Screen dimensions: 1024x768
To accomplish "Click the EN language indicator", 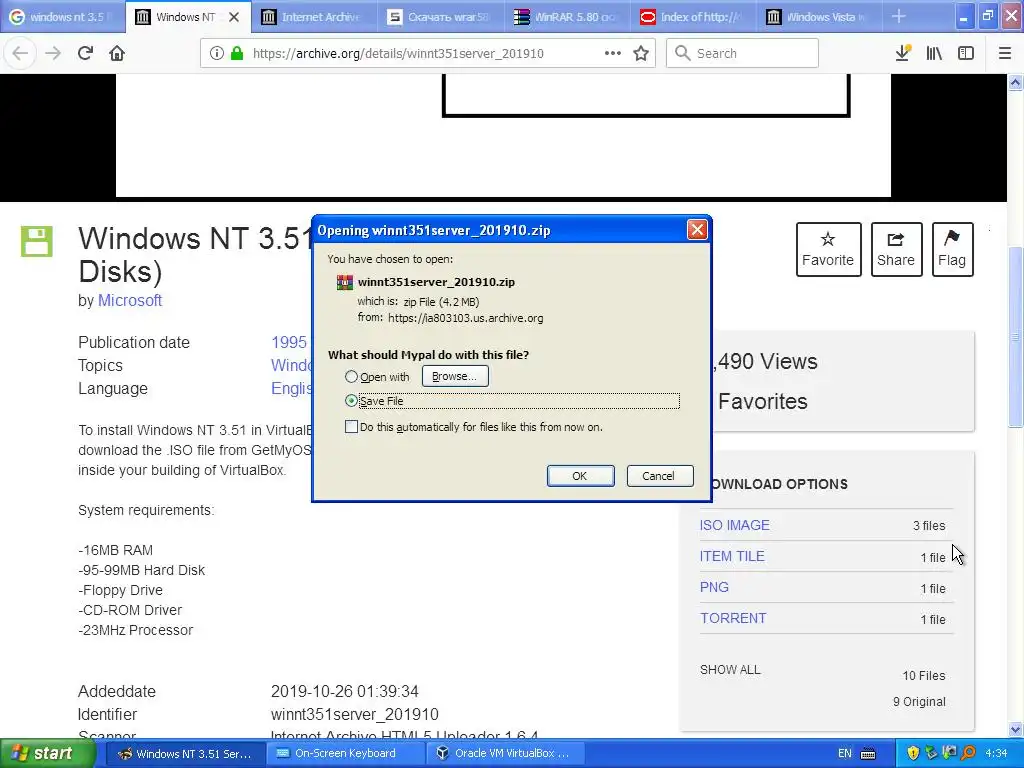I will (844, 754).
